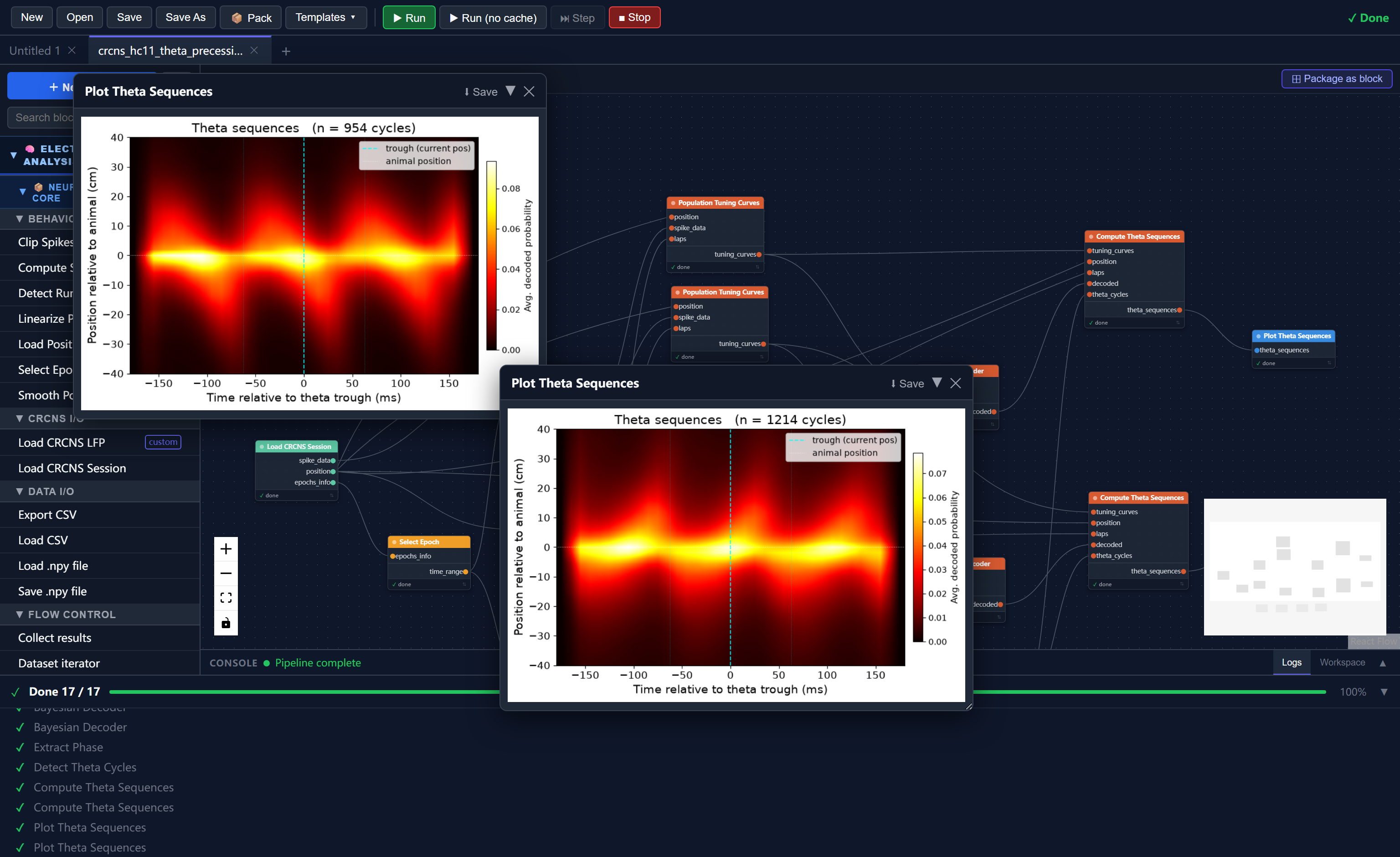The width and height of the screenshot is (1400, 857).
Task: Click the Save As button
Action: point(185,18)
